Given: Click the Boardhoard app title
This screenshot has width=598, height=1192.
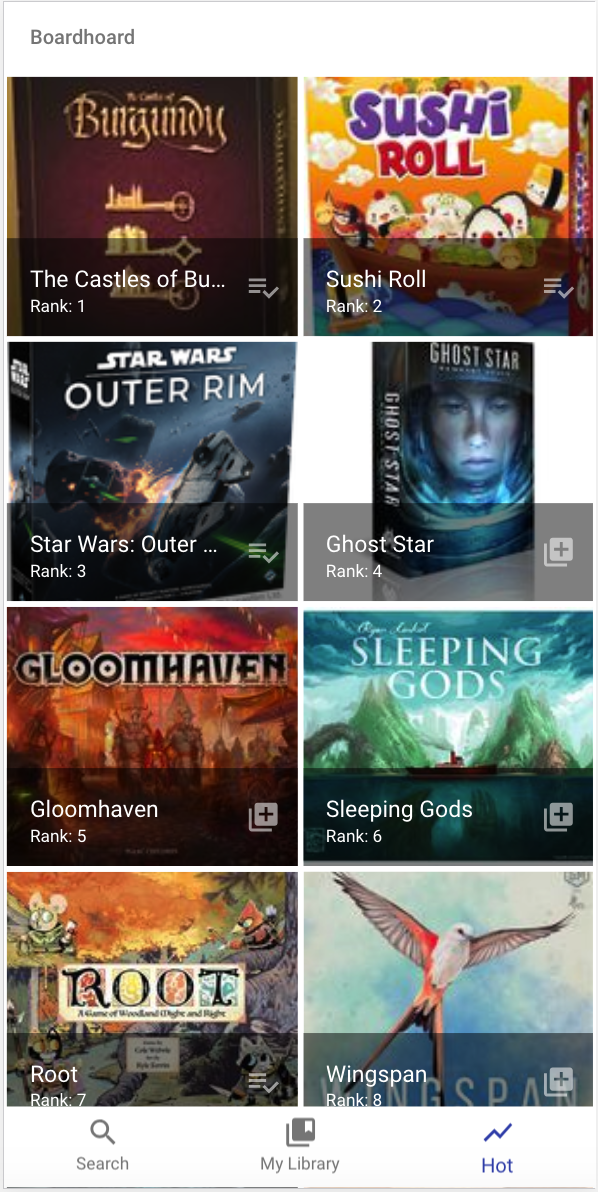Looking at the screenshot, I should coord(83,37).
